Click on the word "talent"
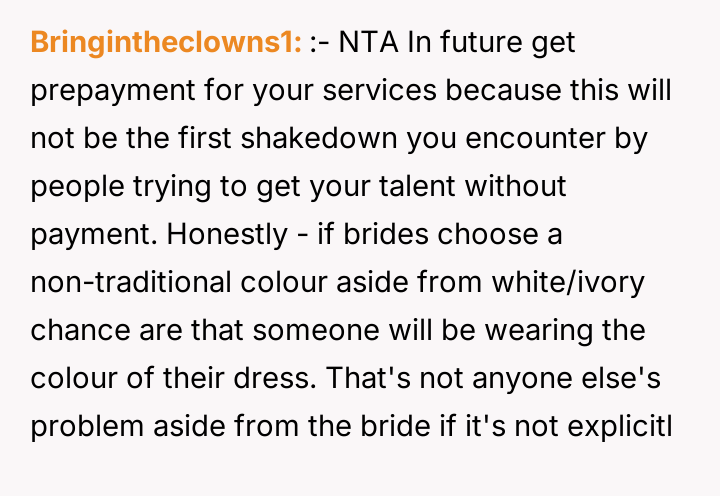 point(385,187)
